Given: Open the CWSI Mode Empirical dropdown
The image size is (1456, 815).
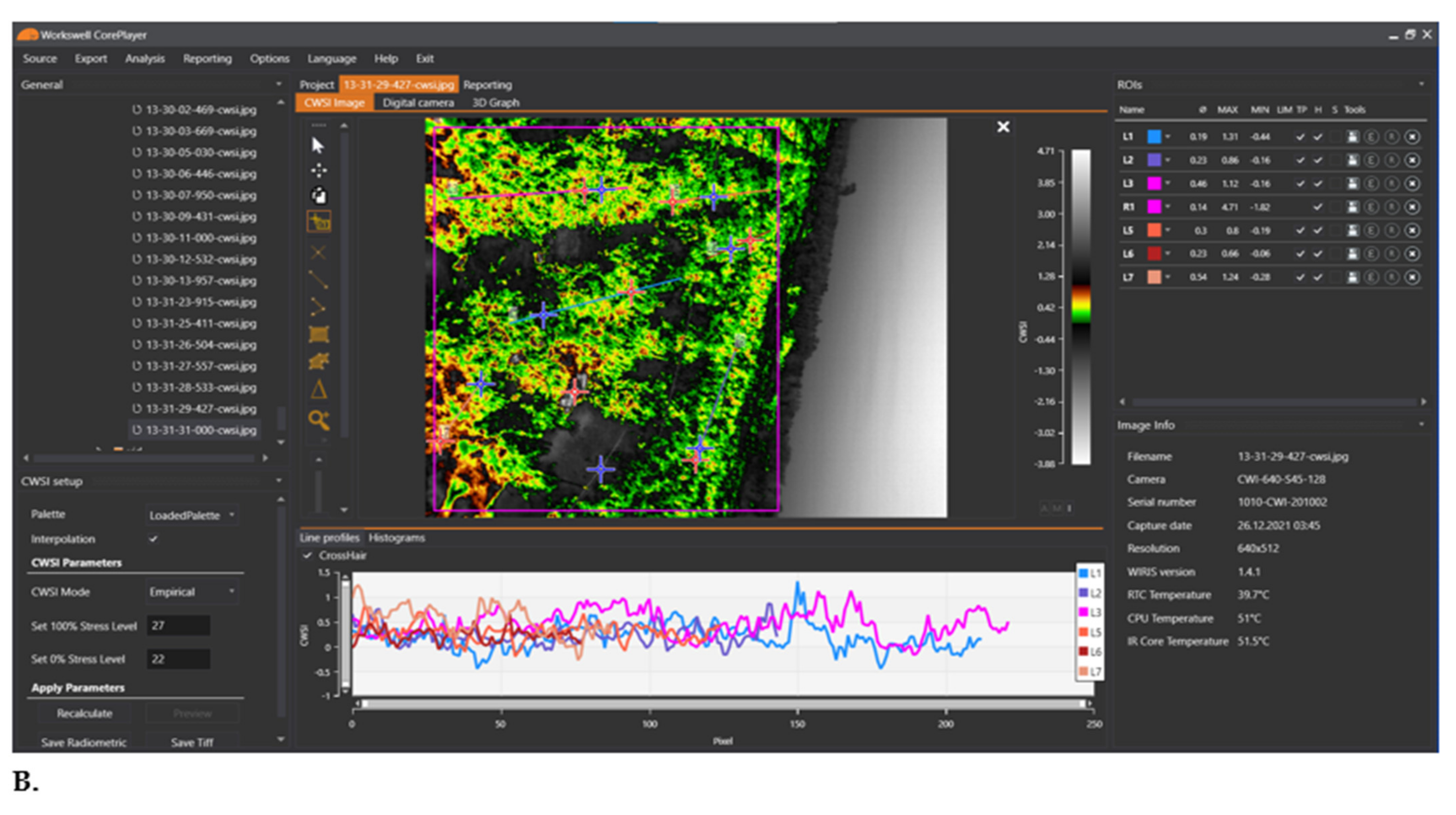Looking at the screenshot, I should tap(192, 592).
